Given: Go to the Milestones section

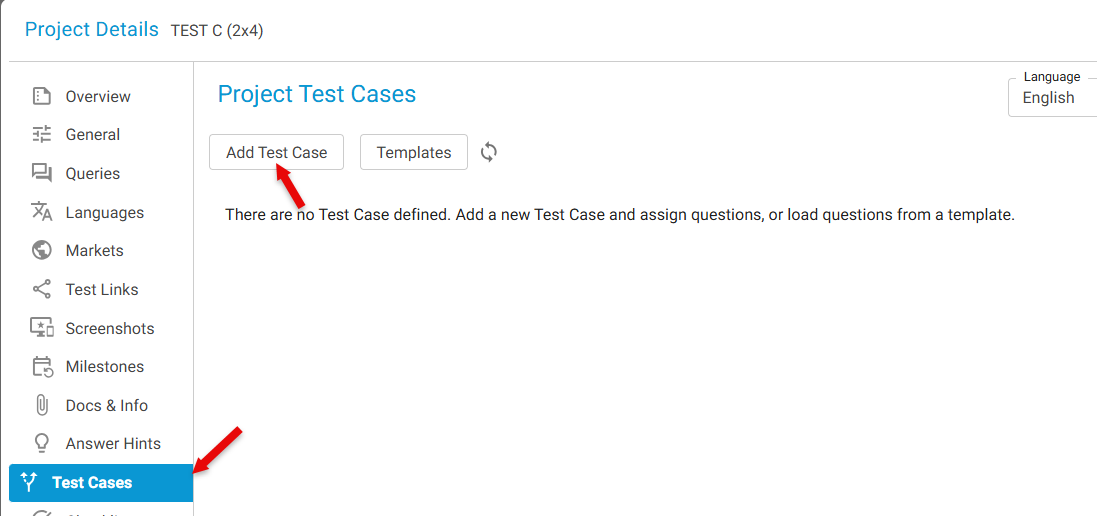Looking at the screenshot, I should pyautogui.click(x=104, y=366).
